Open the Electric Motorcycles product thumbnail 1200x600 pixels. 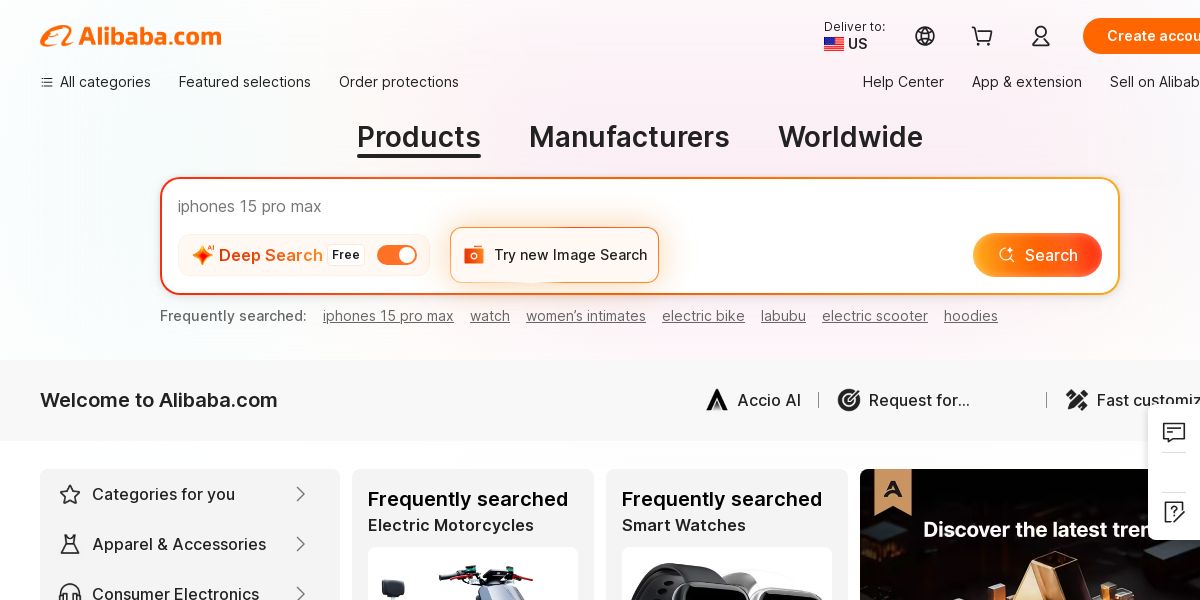click(x=473, y=573)
